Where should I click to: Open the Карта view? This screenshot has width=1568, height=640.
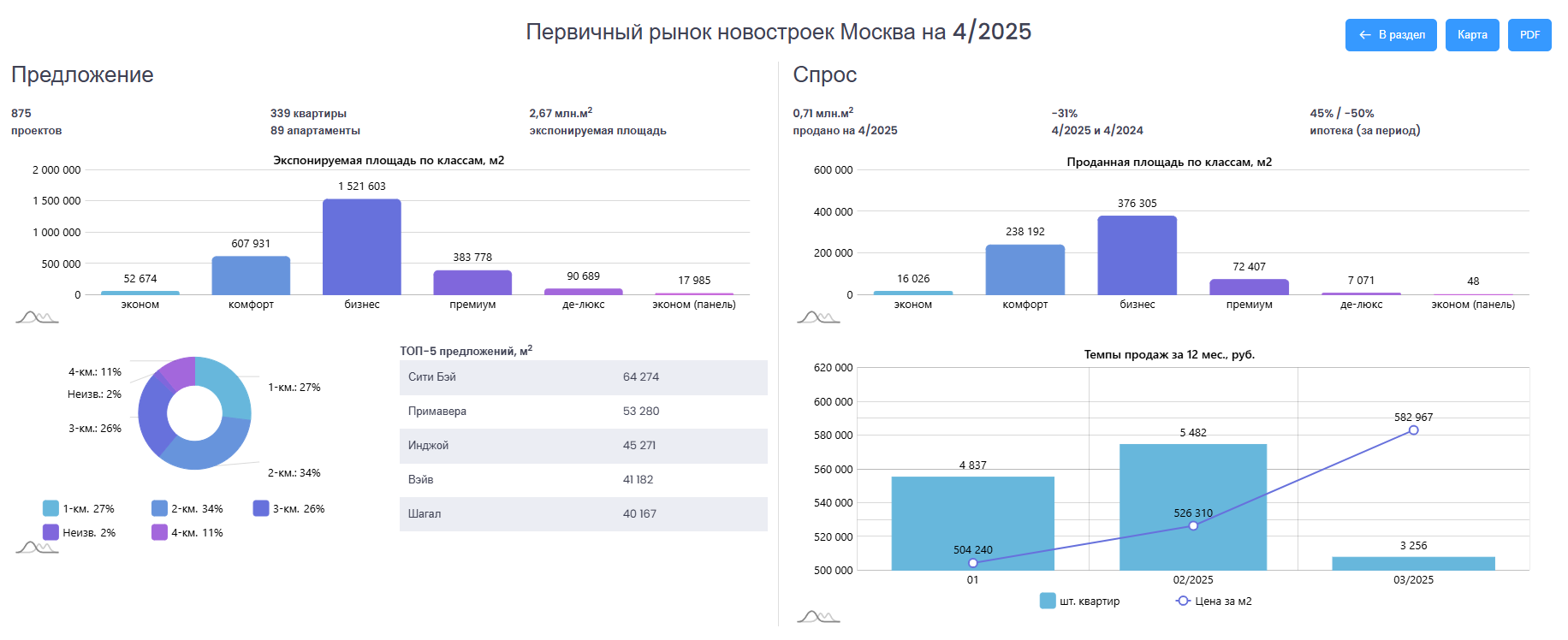point(1471,35)
